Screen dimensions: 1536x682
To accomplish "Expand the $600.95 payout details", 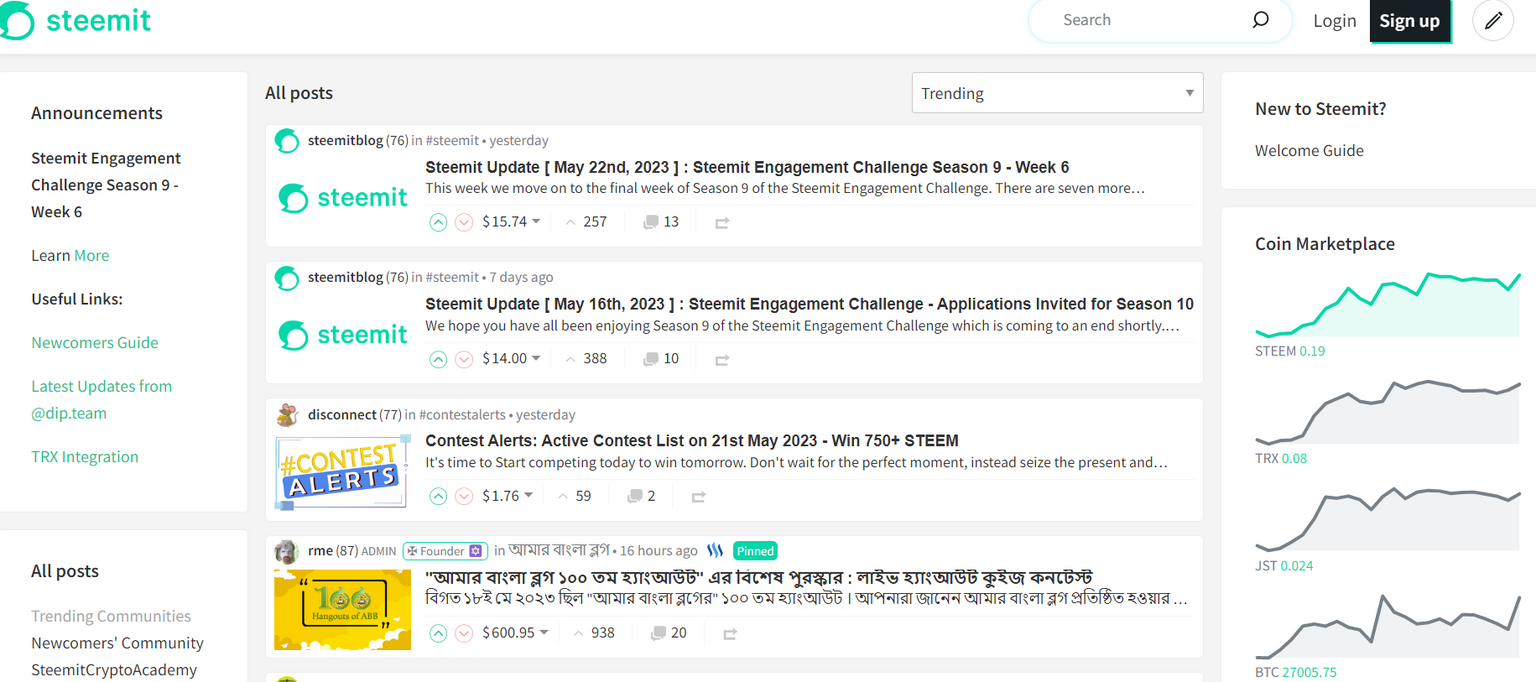I will tap(544, 633).
